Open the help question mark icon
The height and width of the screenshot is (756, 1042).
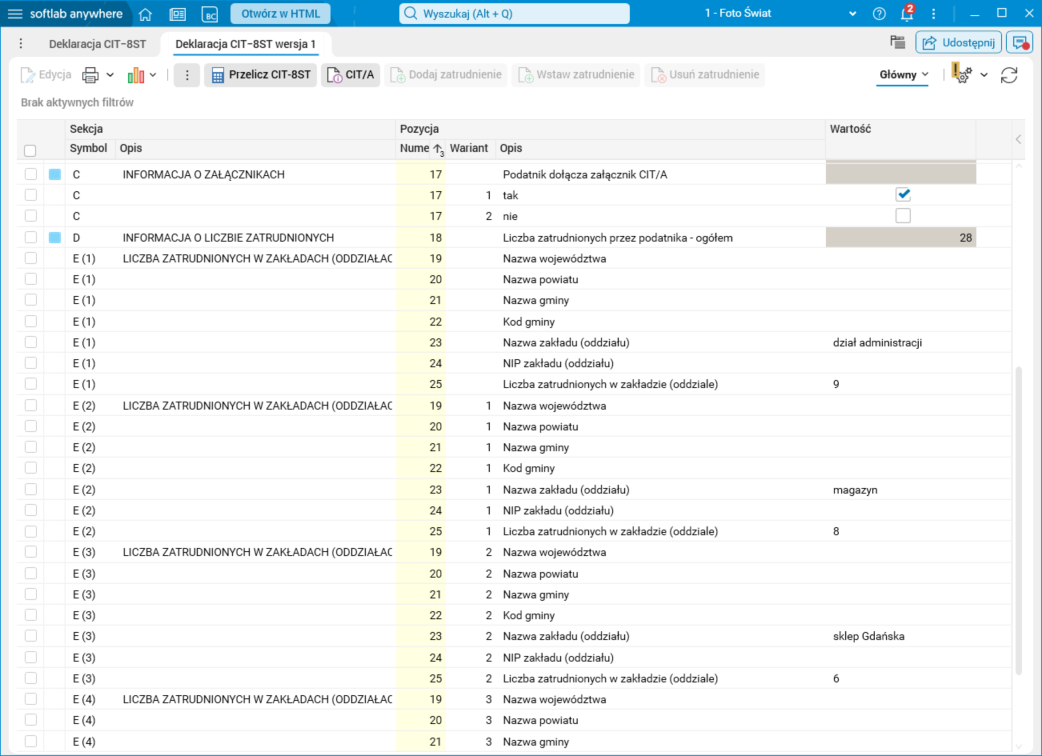879,14
